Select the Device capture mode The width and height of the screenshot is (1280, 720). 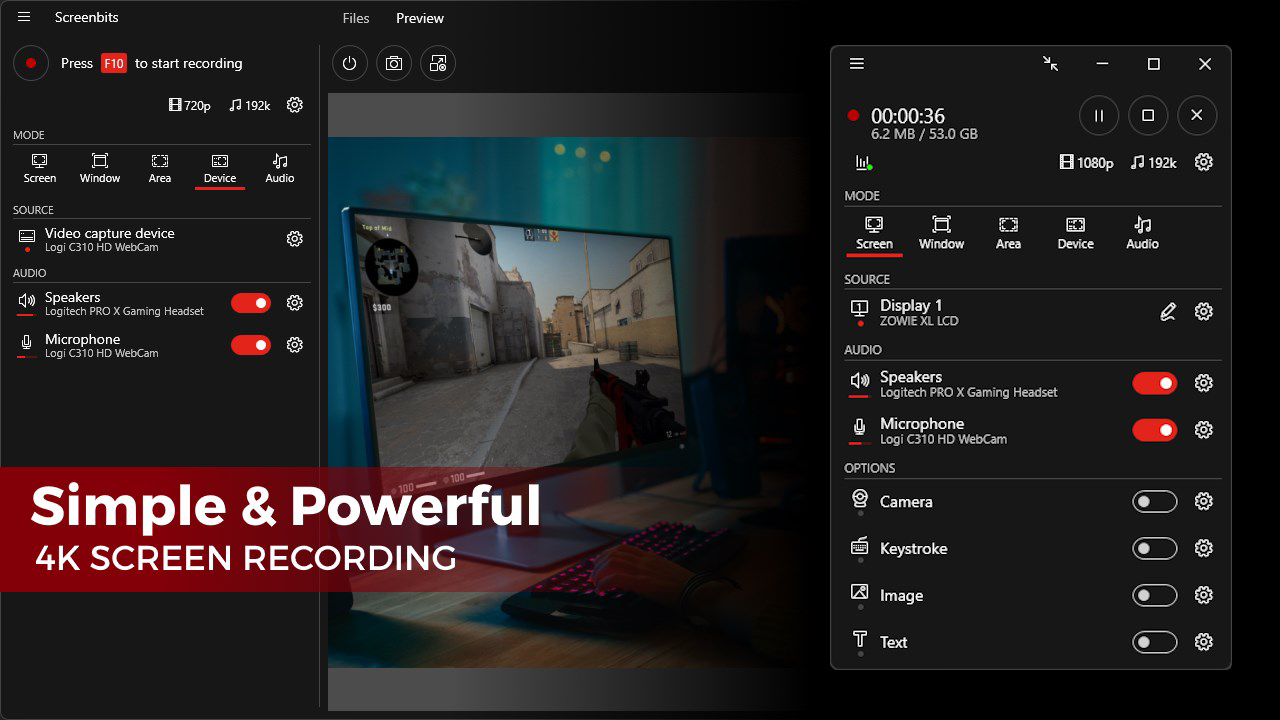pos(219,168)
